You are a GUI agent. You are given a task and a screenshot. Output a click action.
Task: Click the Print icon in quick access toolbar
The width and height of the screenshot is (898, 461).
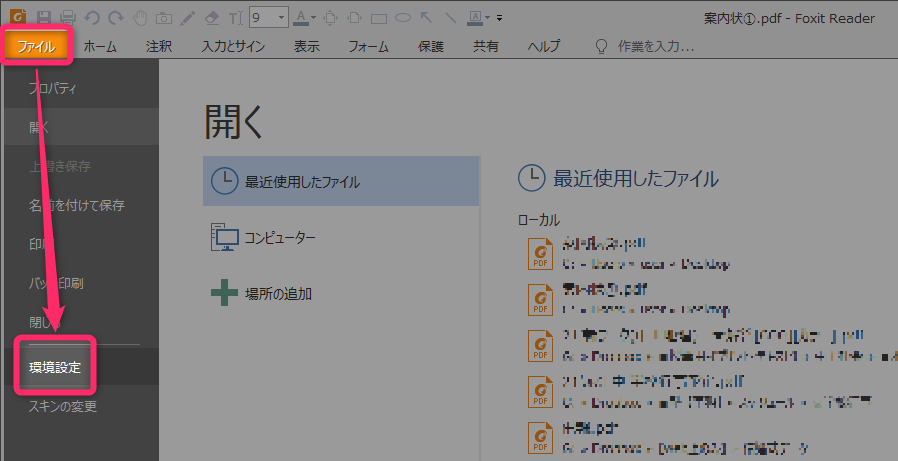point(68,17)
